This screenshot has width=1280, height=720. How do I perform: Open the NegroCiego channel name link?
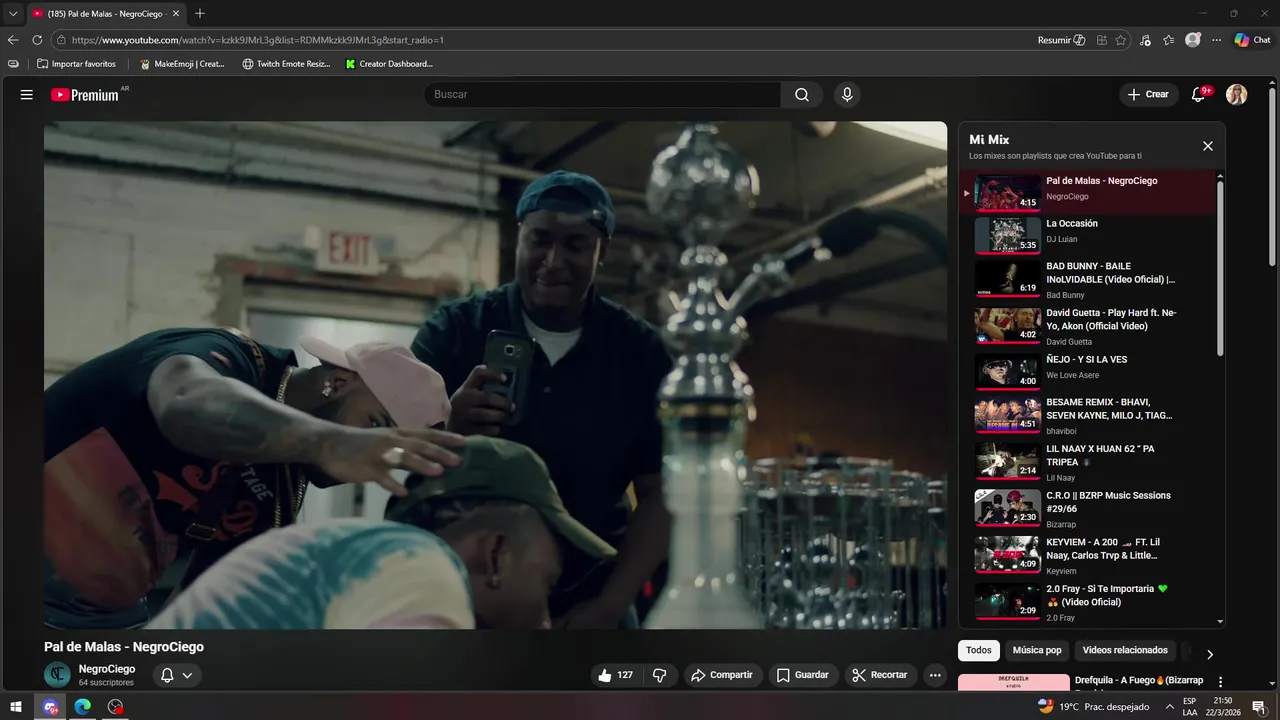[107, 669]
